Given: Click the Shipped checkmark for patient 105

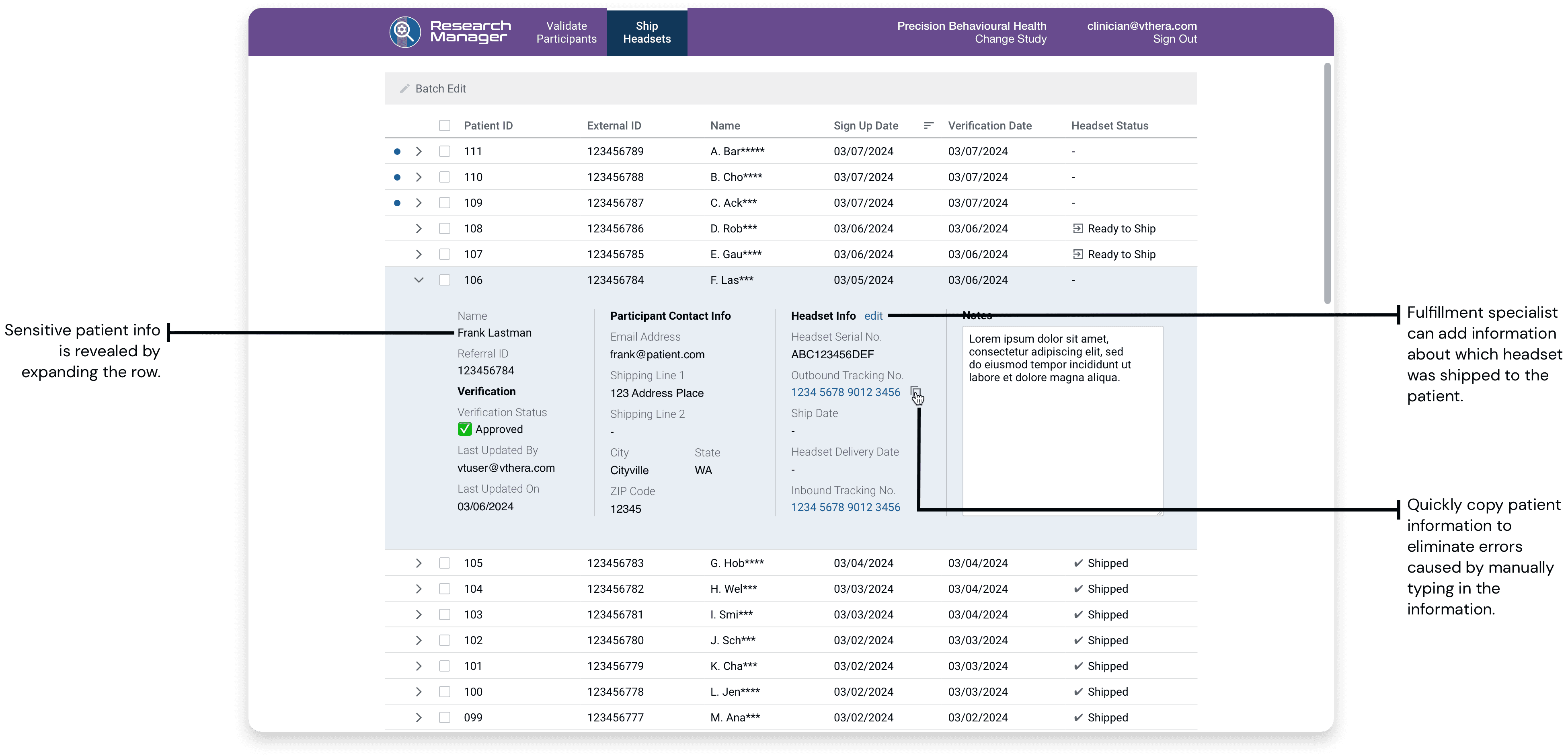Looking at the screenshot, I should [x=1078, y=563].
